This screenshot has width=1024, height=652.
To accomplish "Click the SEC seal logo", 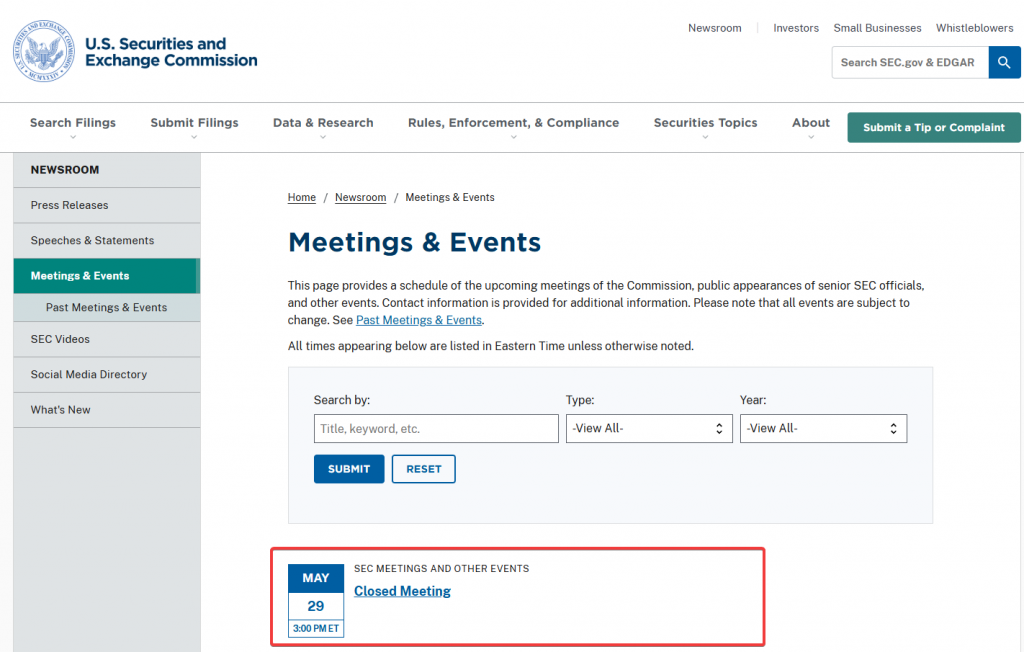I will coord(42,51).
